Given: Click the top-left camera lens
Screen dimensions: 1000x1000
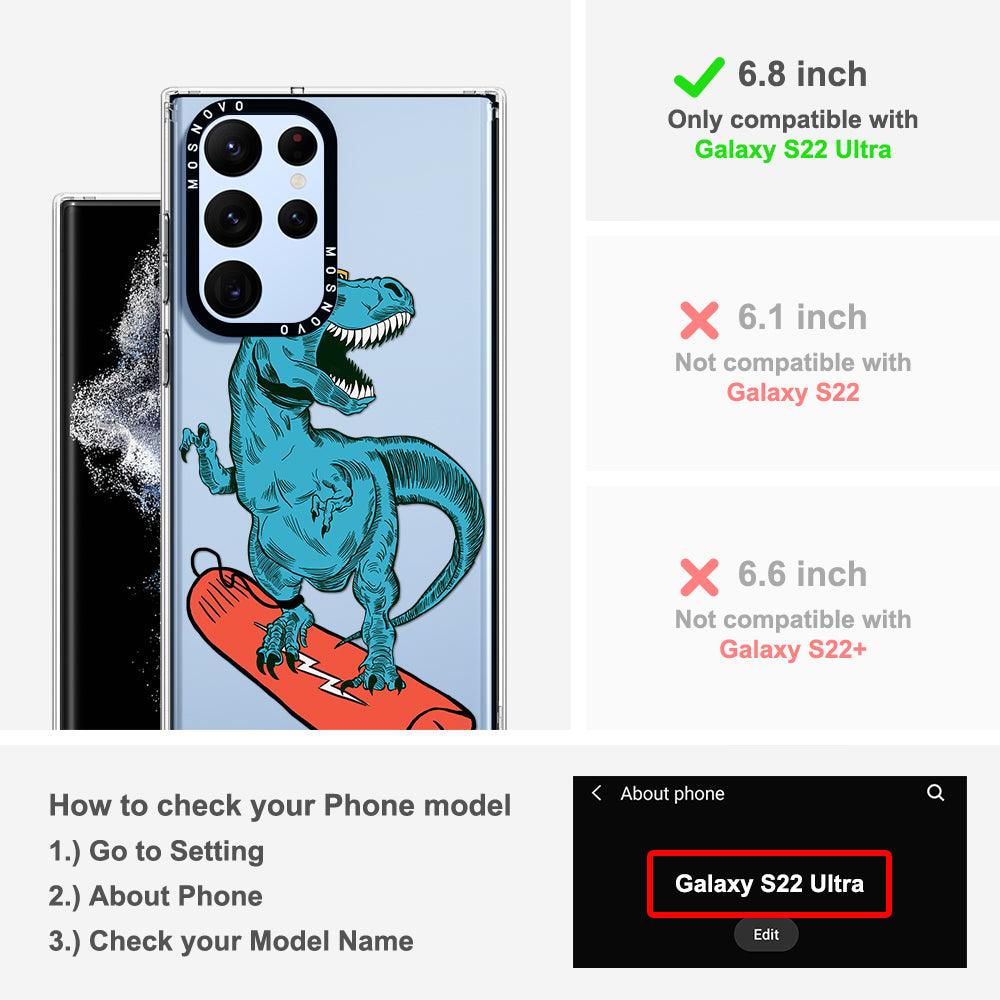Looking at the screenshot, I should 233,148.
